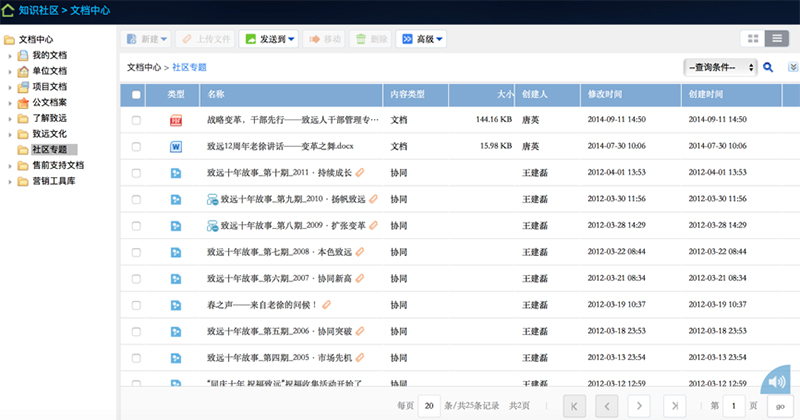The image size is (800, 420).
Task: Click the go button in pagination
Action: coord(778,405)
